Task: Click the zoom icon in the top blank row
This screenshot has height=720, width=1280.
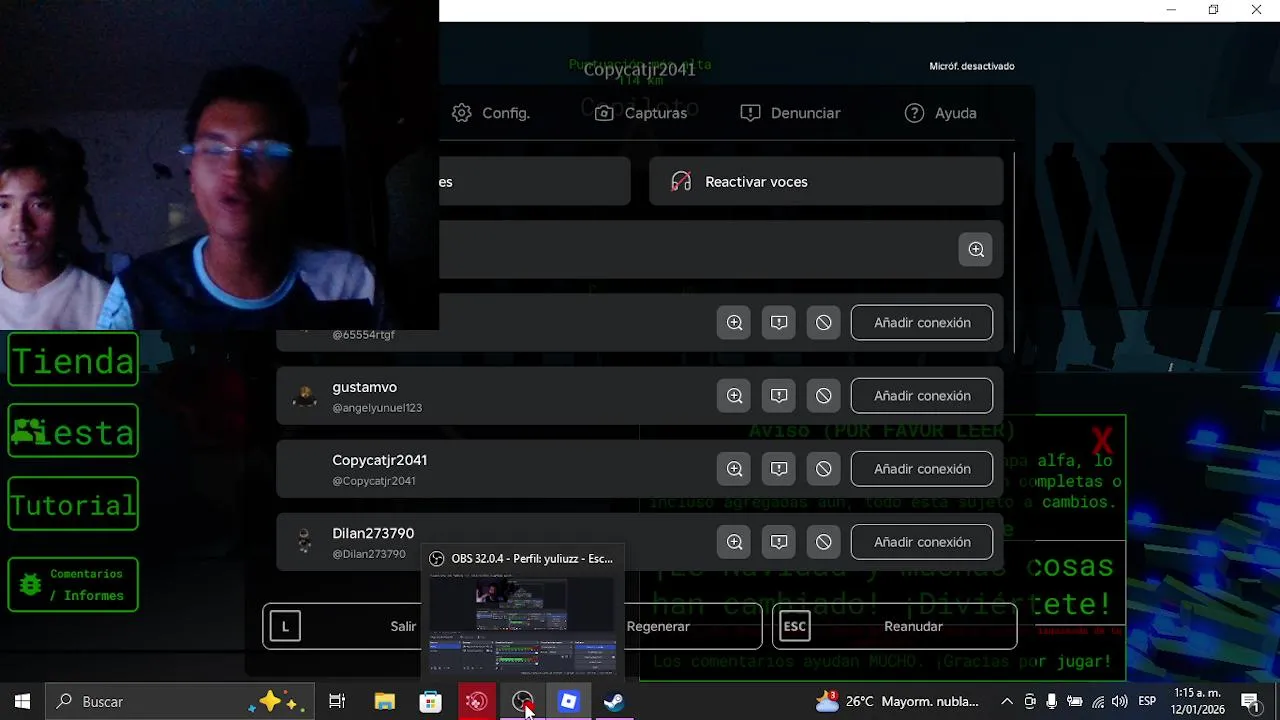Action: 976,250
